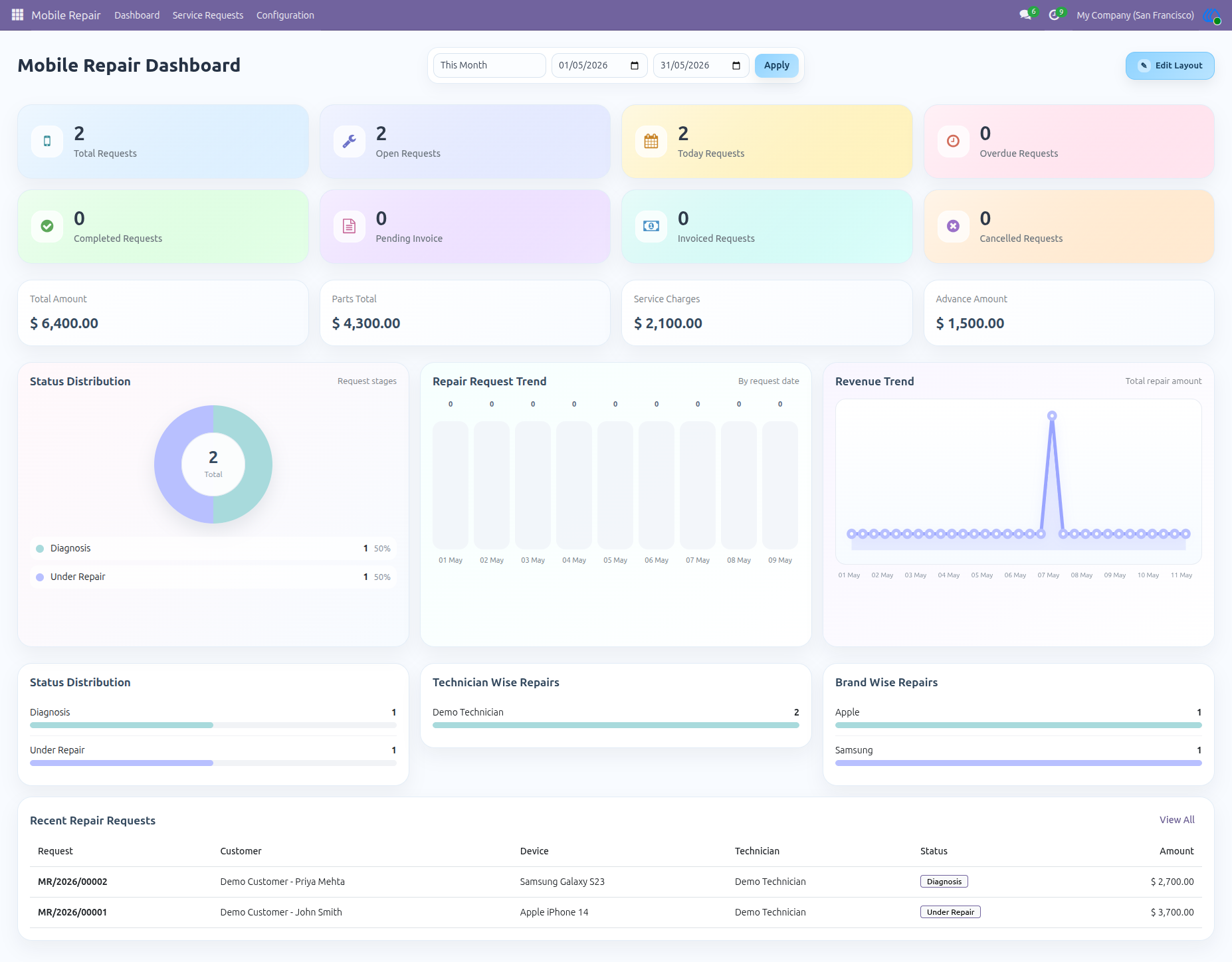Click the document icon on Pending Invoice
Screen dimensions: 1232x962
[350, 226]
